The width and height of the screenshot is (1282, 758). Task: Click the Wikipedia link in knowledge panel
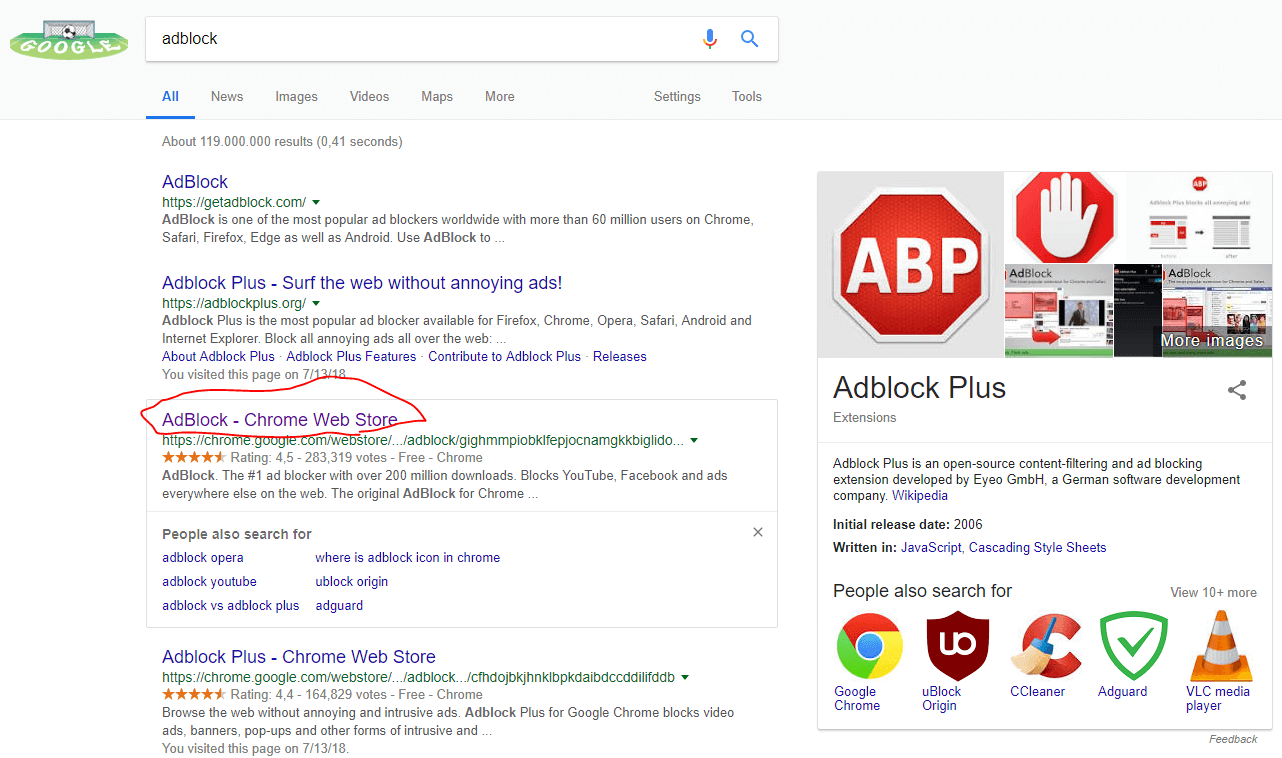919,495
